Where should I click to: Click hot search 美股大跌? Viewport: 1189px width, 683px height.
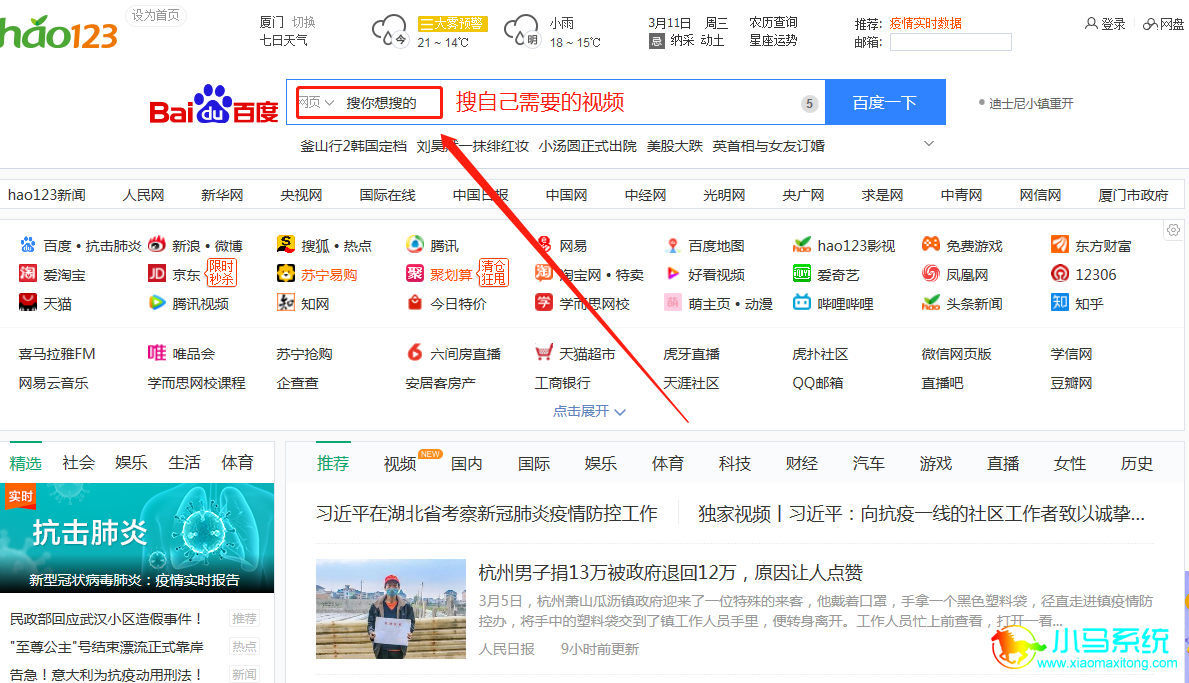(x=674, y=146)
